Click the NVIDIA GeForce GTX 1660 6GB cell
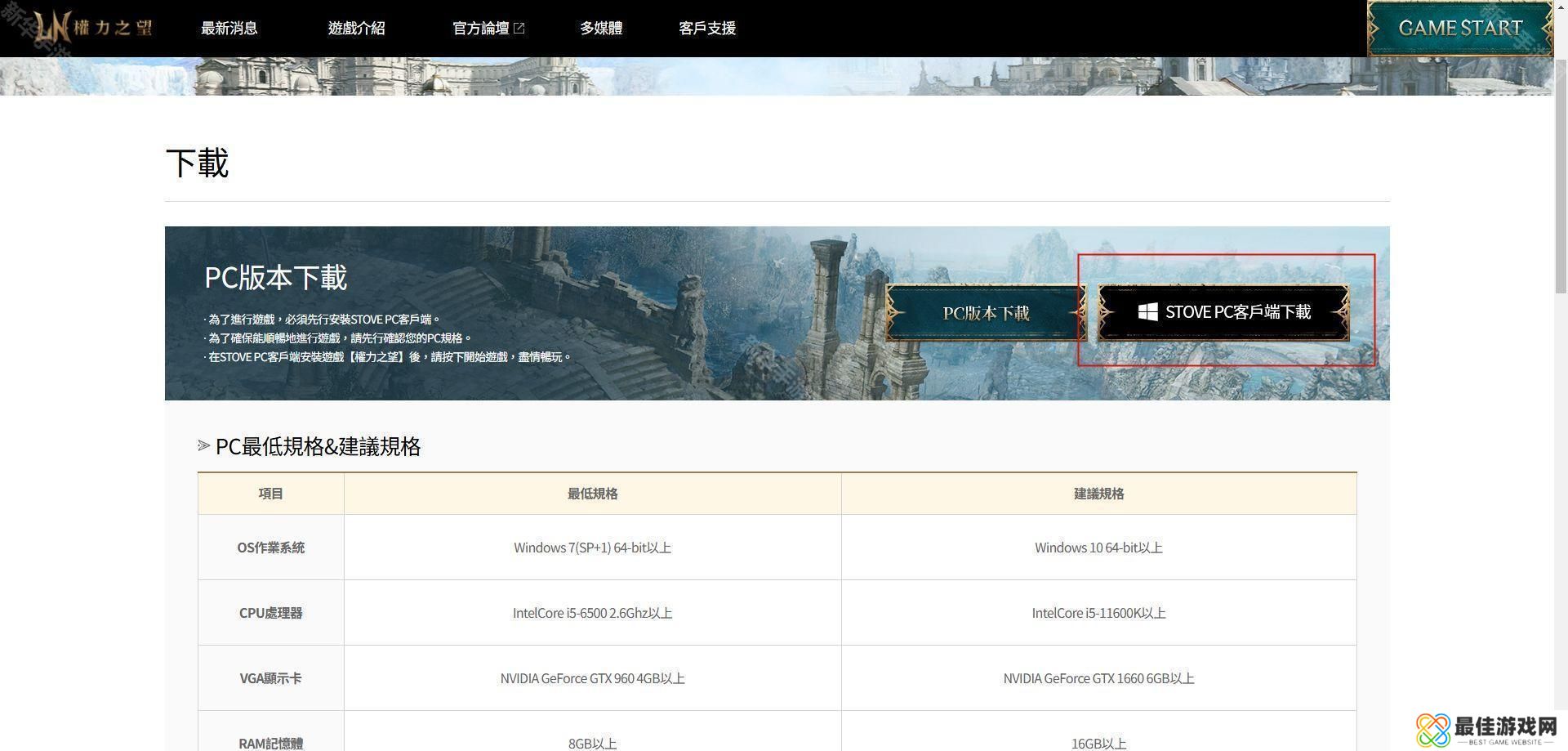 click(x=1098, y=678)
